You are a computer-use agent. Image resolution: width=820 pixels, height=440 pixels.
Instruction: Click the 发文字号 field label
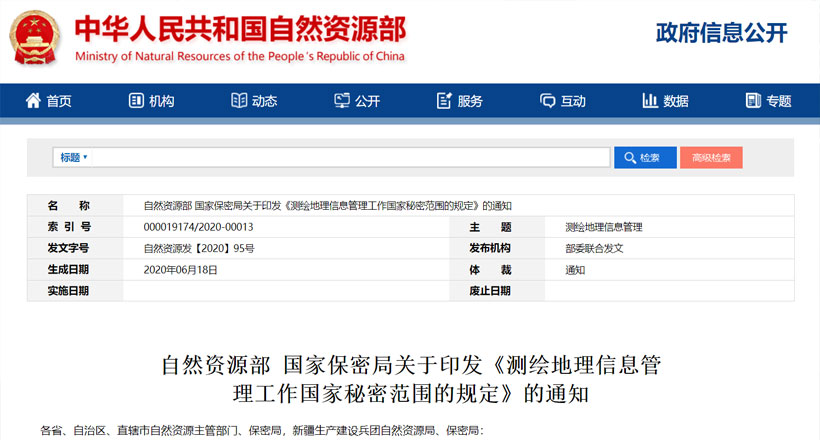[x=68, y=248]
